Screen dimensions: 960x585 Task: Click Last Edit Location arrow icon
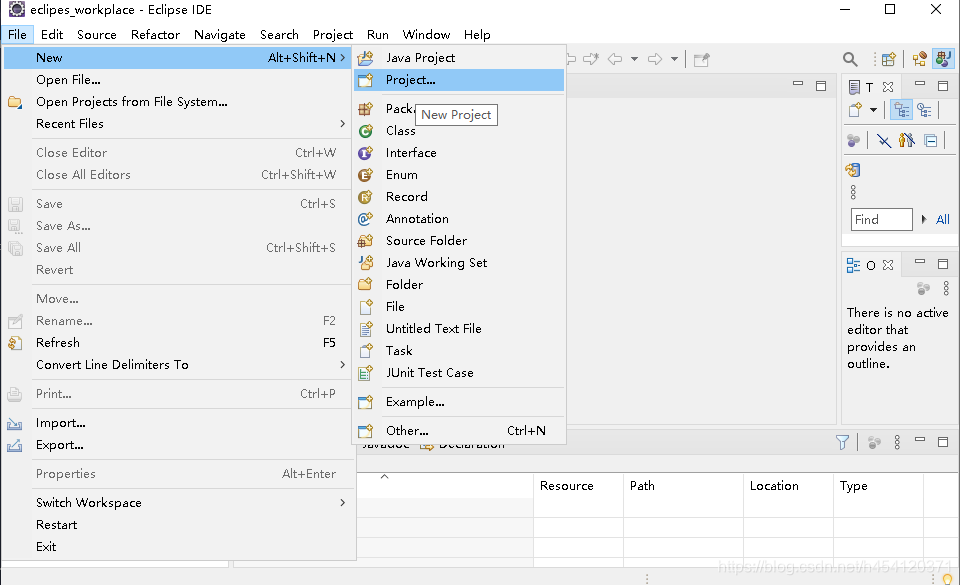tap(591, 59)
